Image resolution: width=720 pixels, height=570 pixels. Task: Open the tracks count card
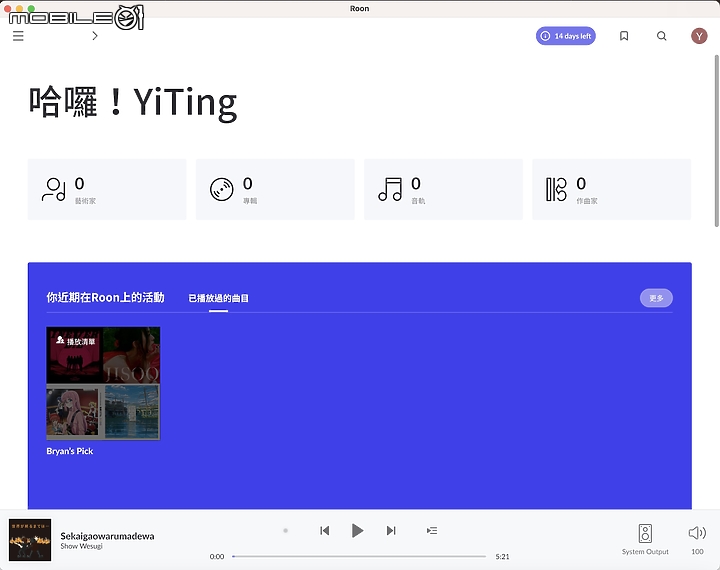pos(443,189)
